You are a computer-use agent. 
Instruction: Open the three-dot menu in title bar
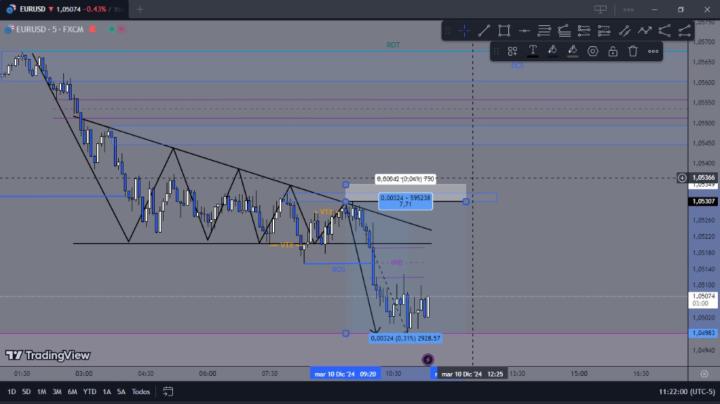(x=629, y=9)
